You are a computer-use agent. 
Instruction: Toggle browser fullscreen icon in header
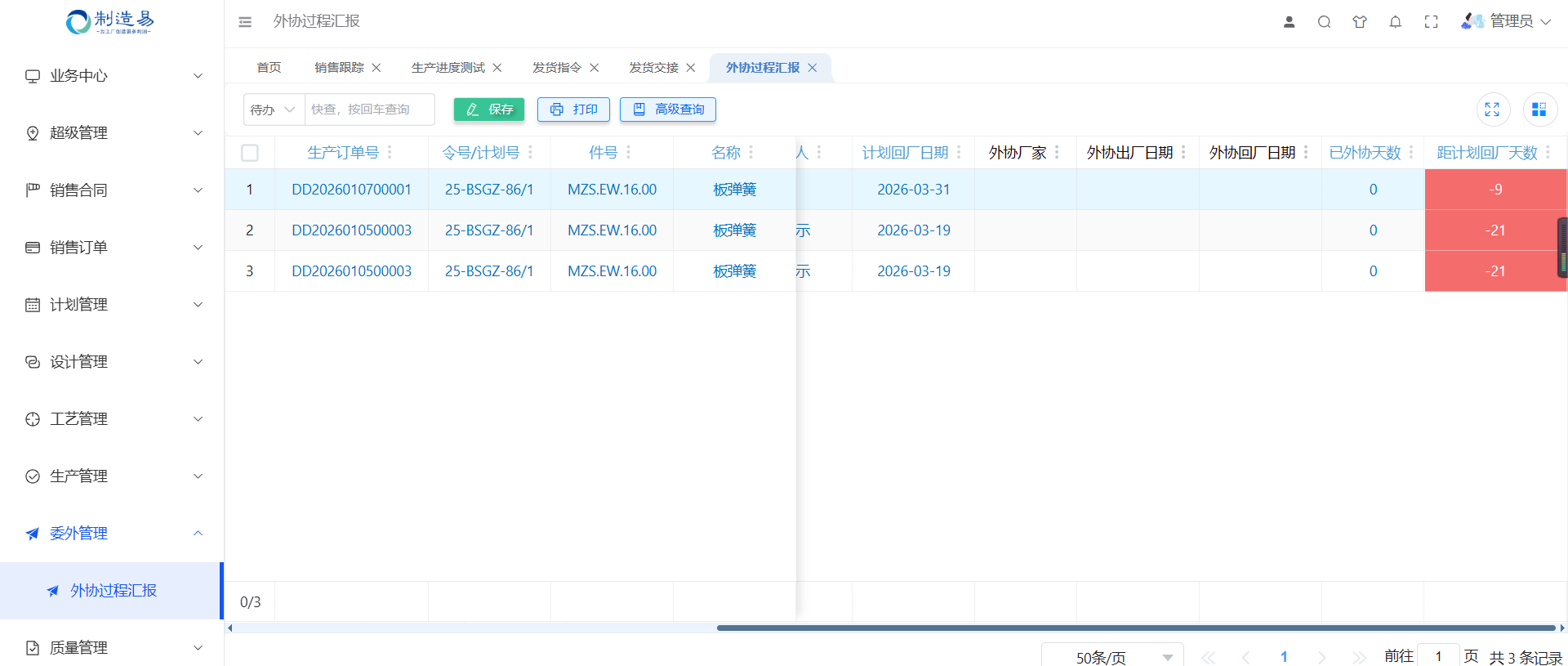click(1431, 22)
